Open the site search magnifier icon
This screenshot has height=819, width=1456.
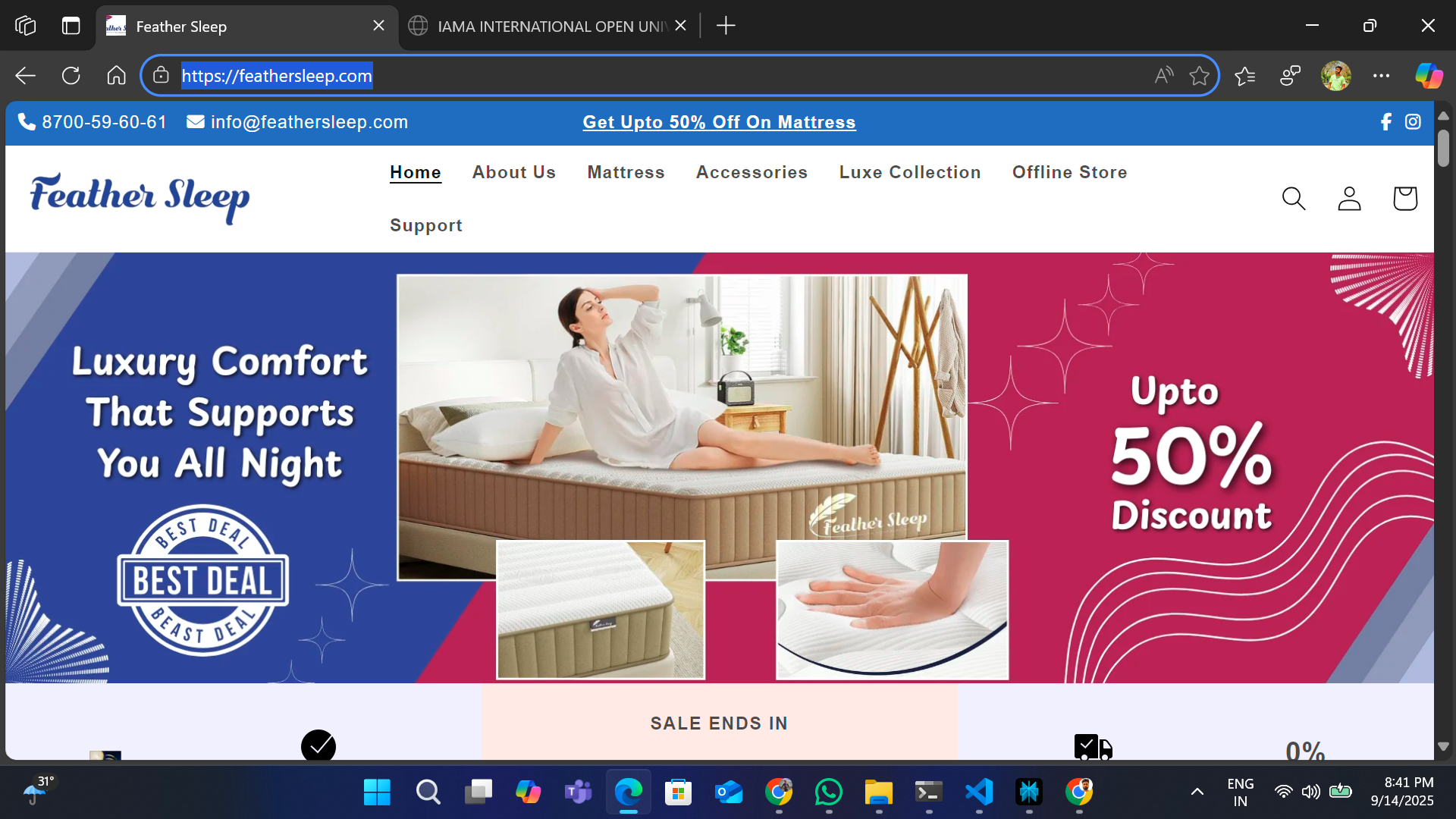pos(1293,199)
